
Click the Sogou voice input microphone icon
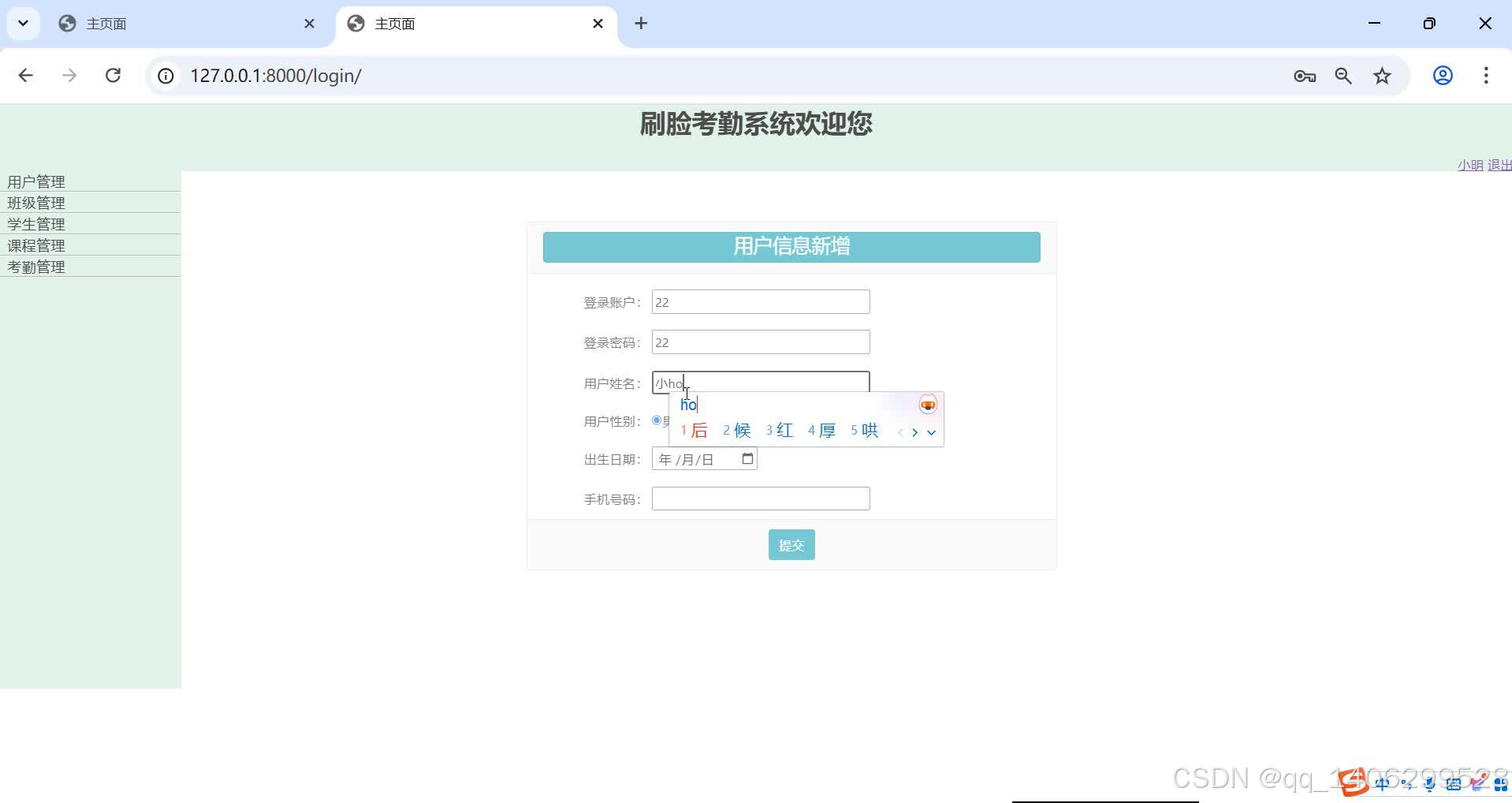1428,785
